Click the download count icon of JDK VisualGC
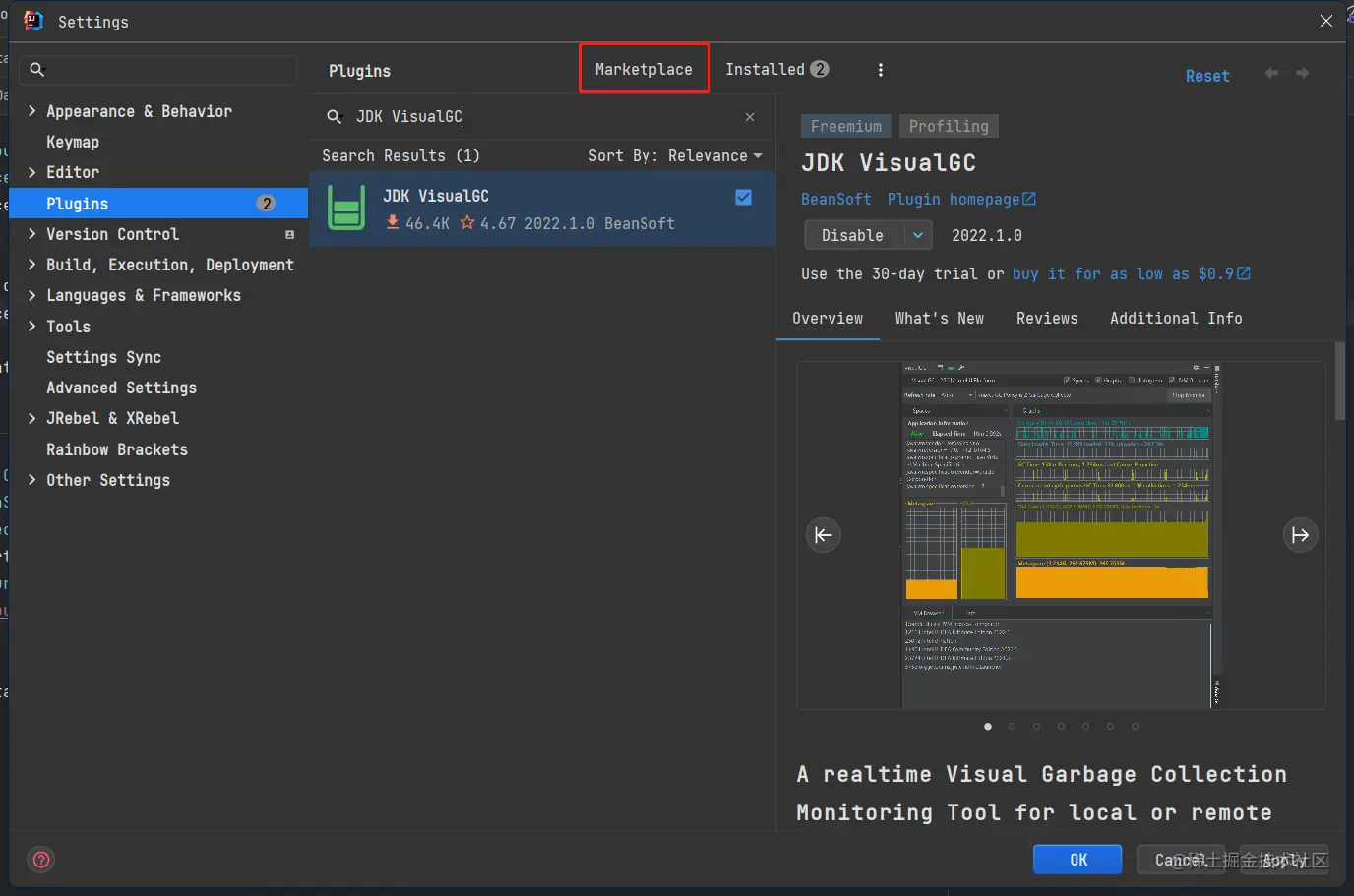 pyautogui.click(x=393, y=223)
